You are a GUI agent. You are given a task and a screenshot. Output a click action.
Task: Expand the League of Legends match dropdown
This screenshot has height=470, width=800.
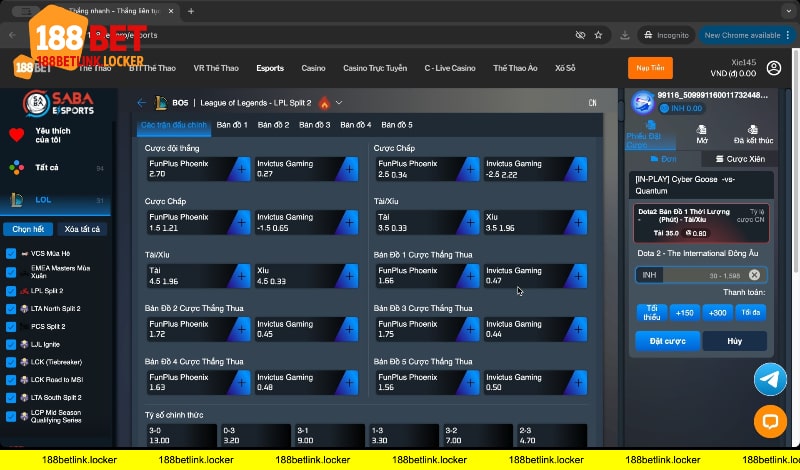(x=339, y=103)
